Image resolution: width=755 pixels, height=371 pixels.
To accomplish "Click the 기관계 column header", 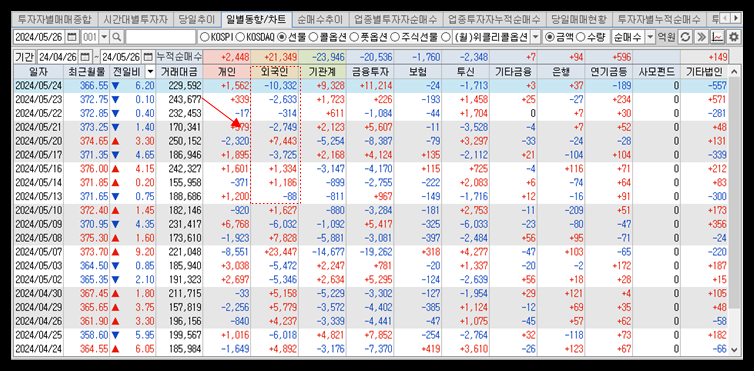I will 322,72.
